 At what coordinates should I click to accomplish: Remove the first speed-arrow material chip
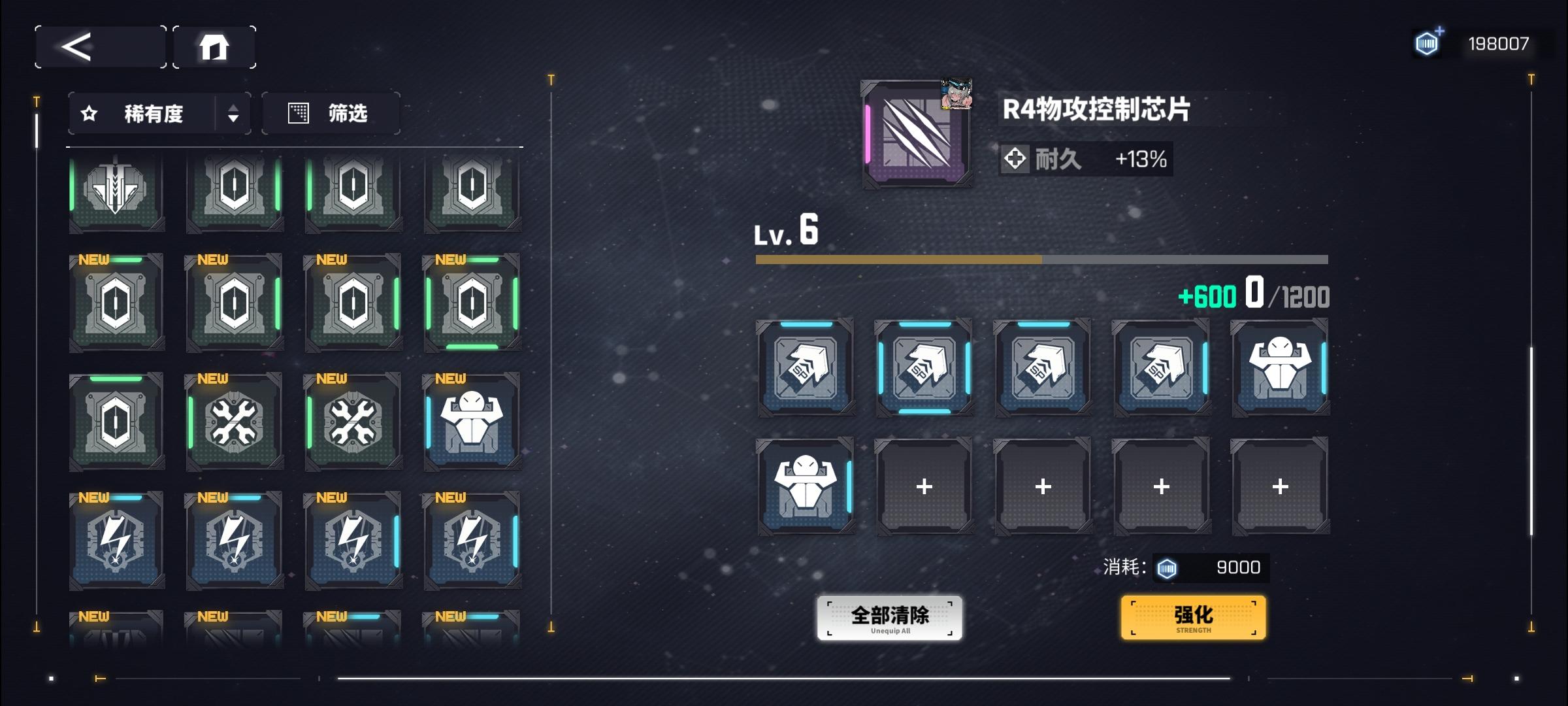click(x=806, y=367)
